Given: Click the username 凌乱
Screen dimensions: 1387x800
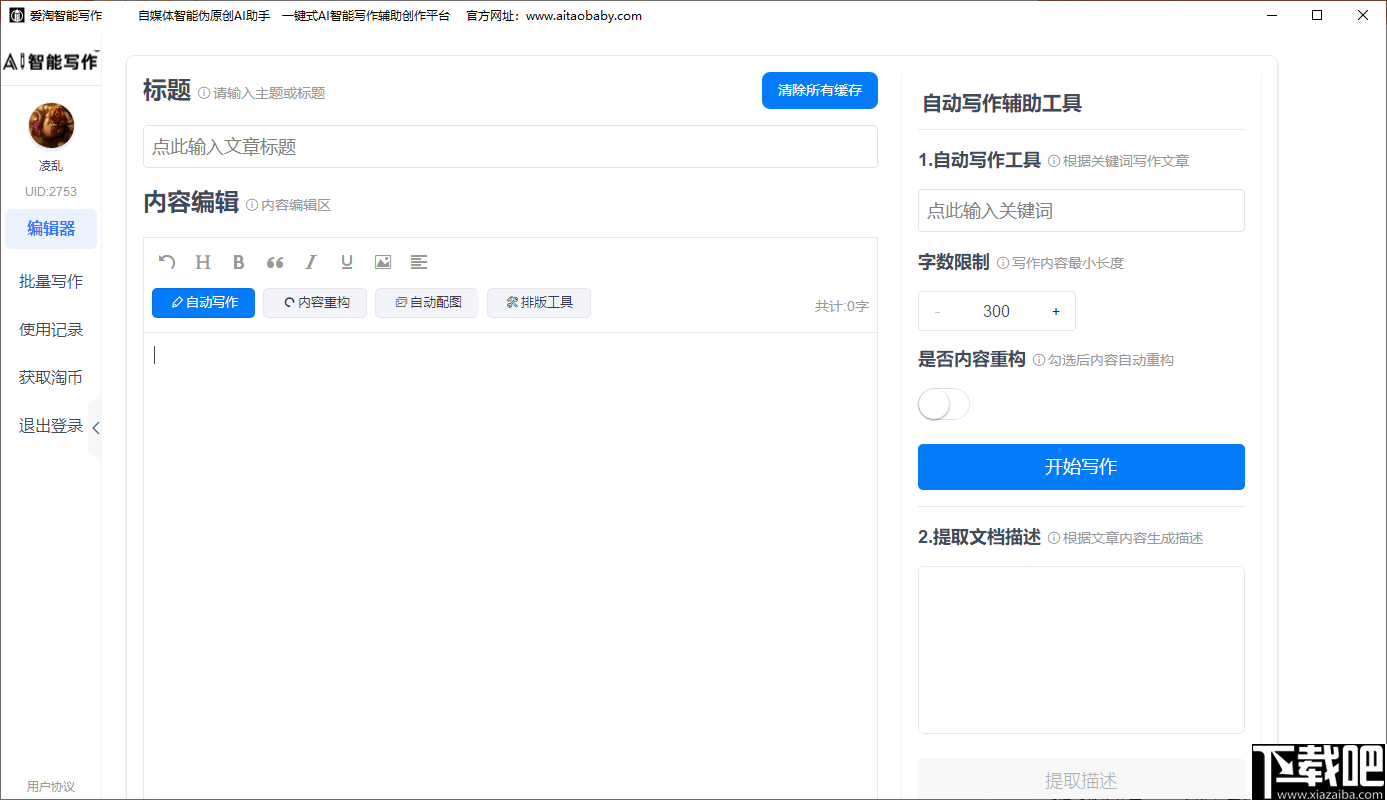Looking at the screenshot, I should (x=51, y=166).
